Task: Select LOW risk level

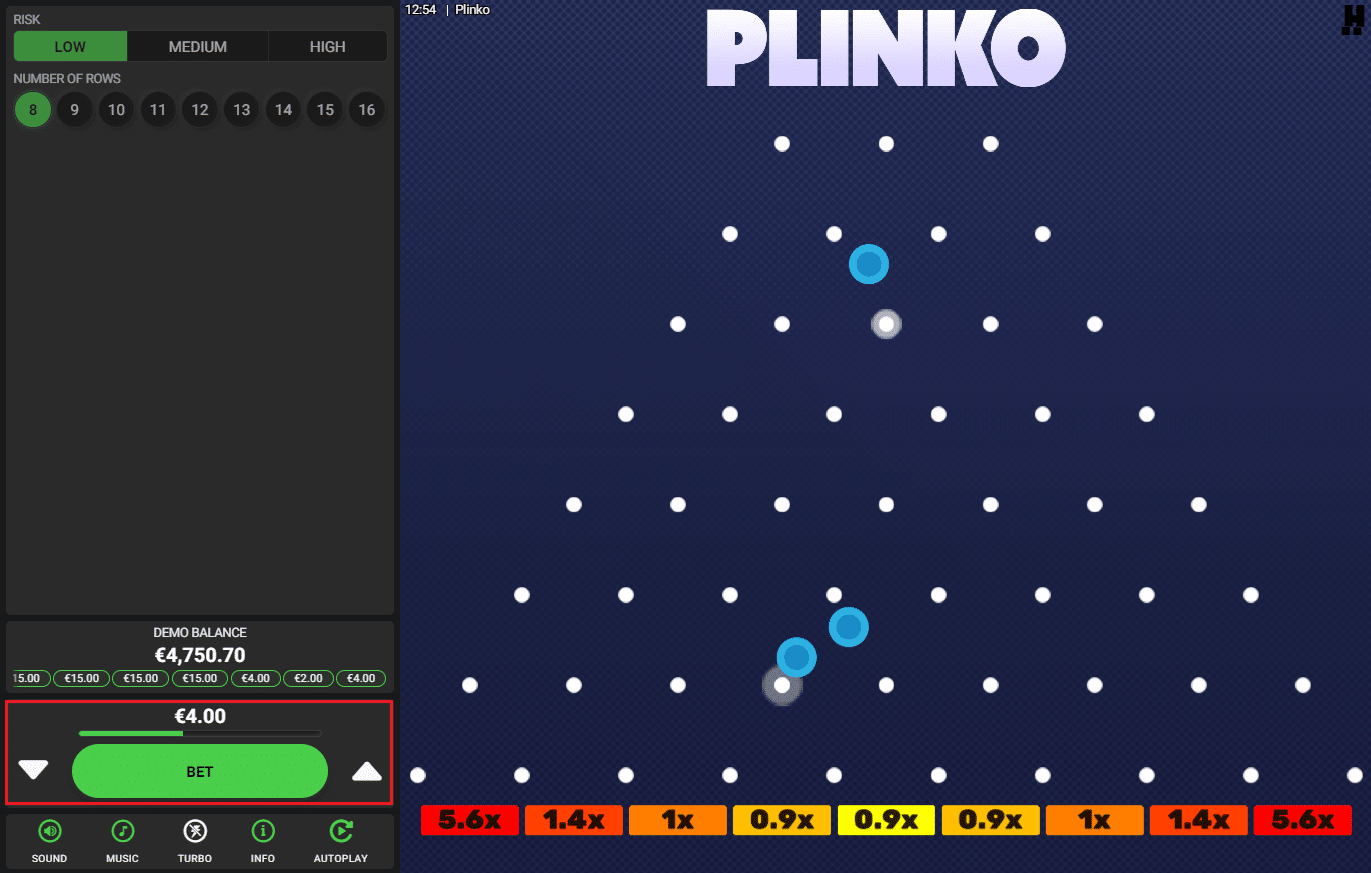Action: [x=70, y=46]
